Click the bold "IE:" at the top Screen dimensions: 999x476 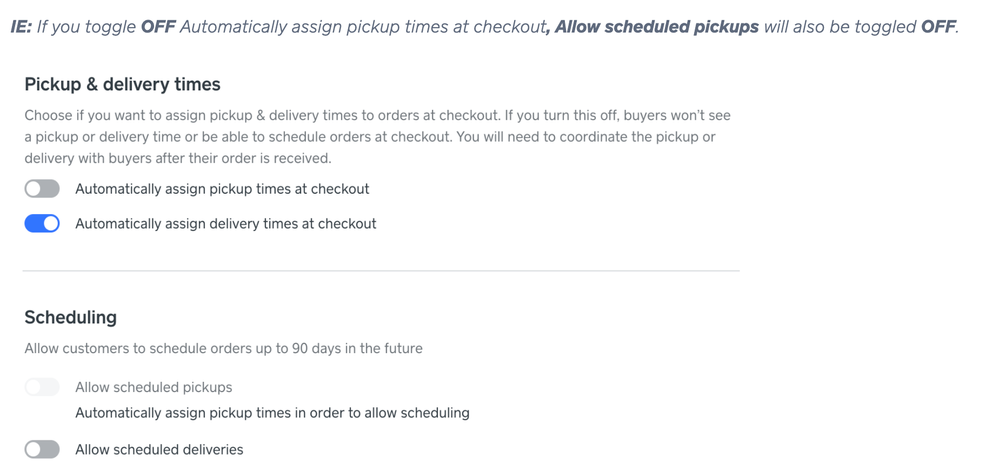21,27
